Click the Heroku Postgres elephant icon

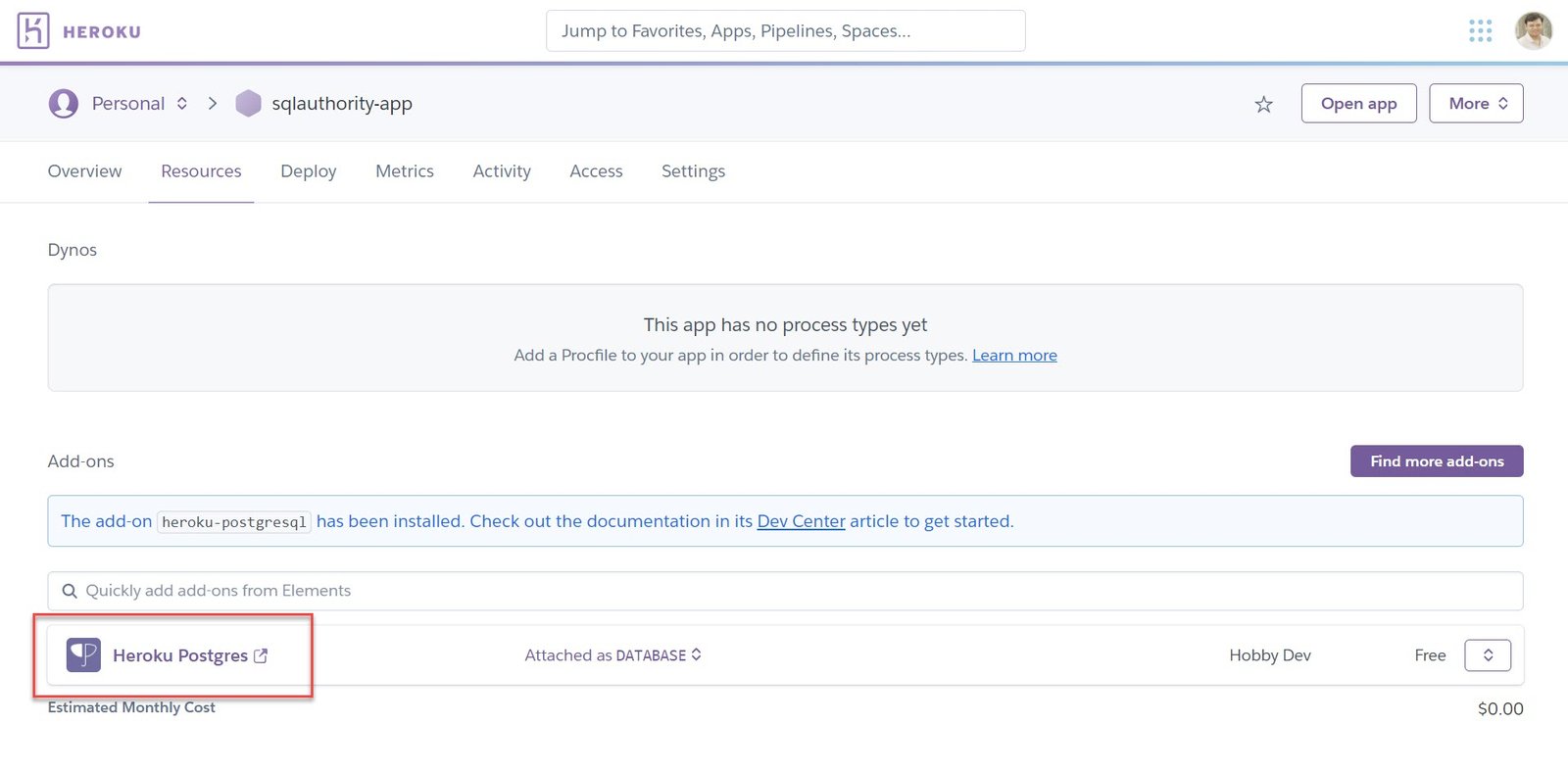[x=83, y=654]
